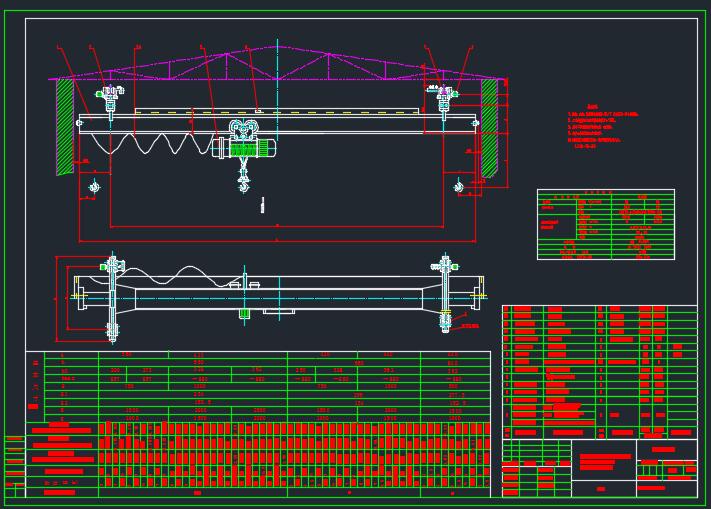Click the left end truck in the plan view

click(112, 297)
